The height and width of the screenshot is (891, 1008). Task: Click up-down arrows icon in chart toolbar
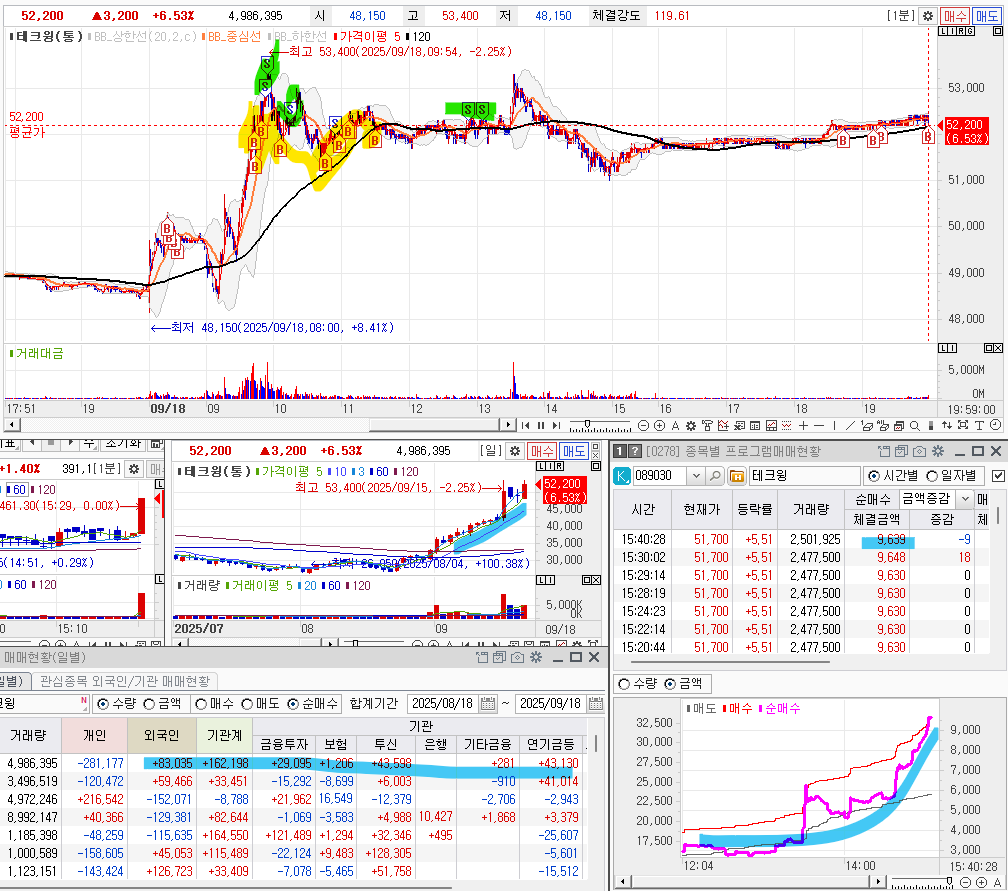947,425
